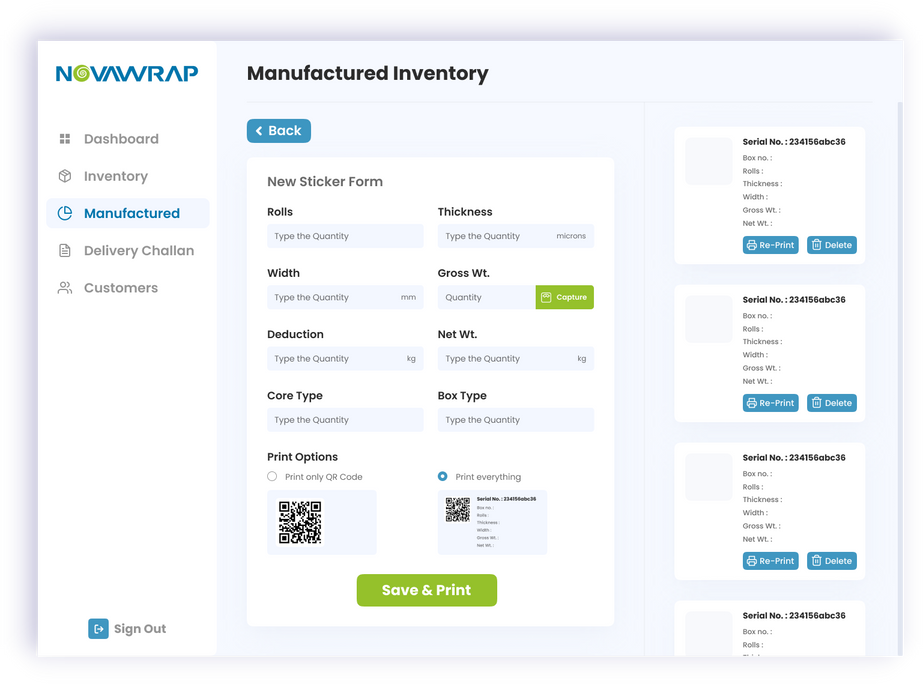Screen dimensions: 923x684
Task: Go back using the Back button
Action: (x=279, y=131)
